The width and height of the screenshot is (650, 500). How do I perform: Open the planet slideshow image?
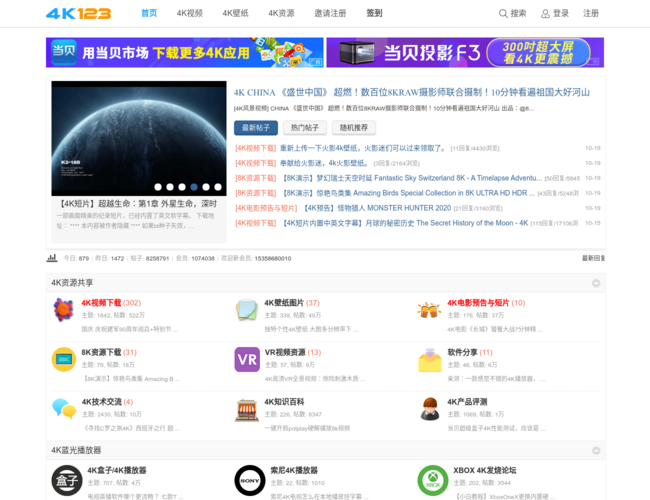139,138
